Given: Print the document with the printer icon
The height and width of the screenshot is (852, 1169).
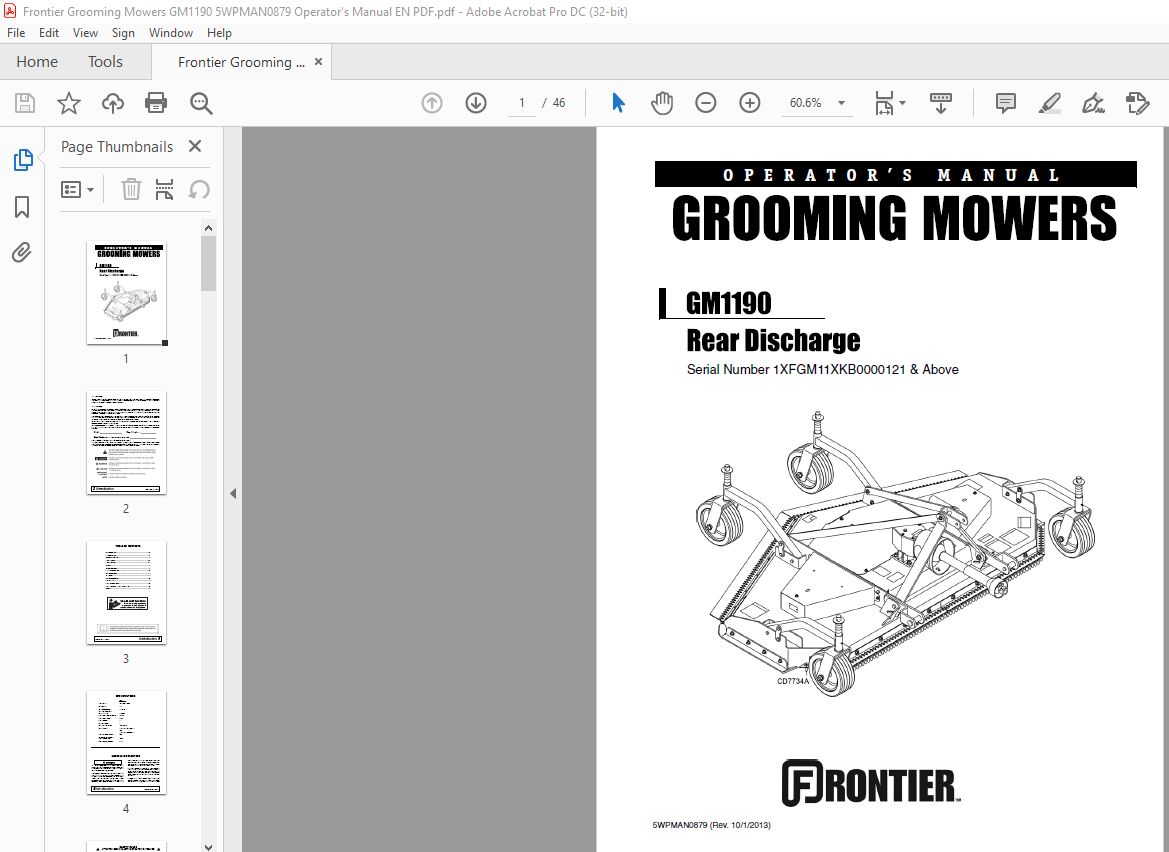Looking at the screenshot, I should [156, 103].
